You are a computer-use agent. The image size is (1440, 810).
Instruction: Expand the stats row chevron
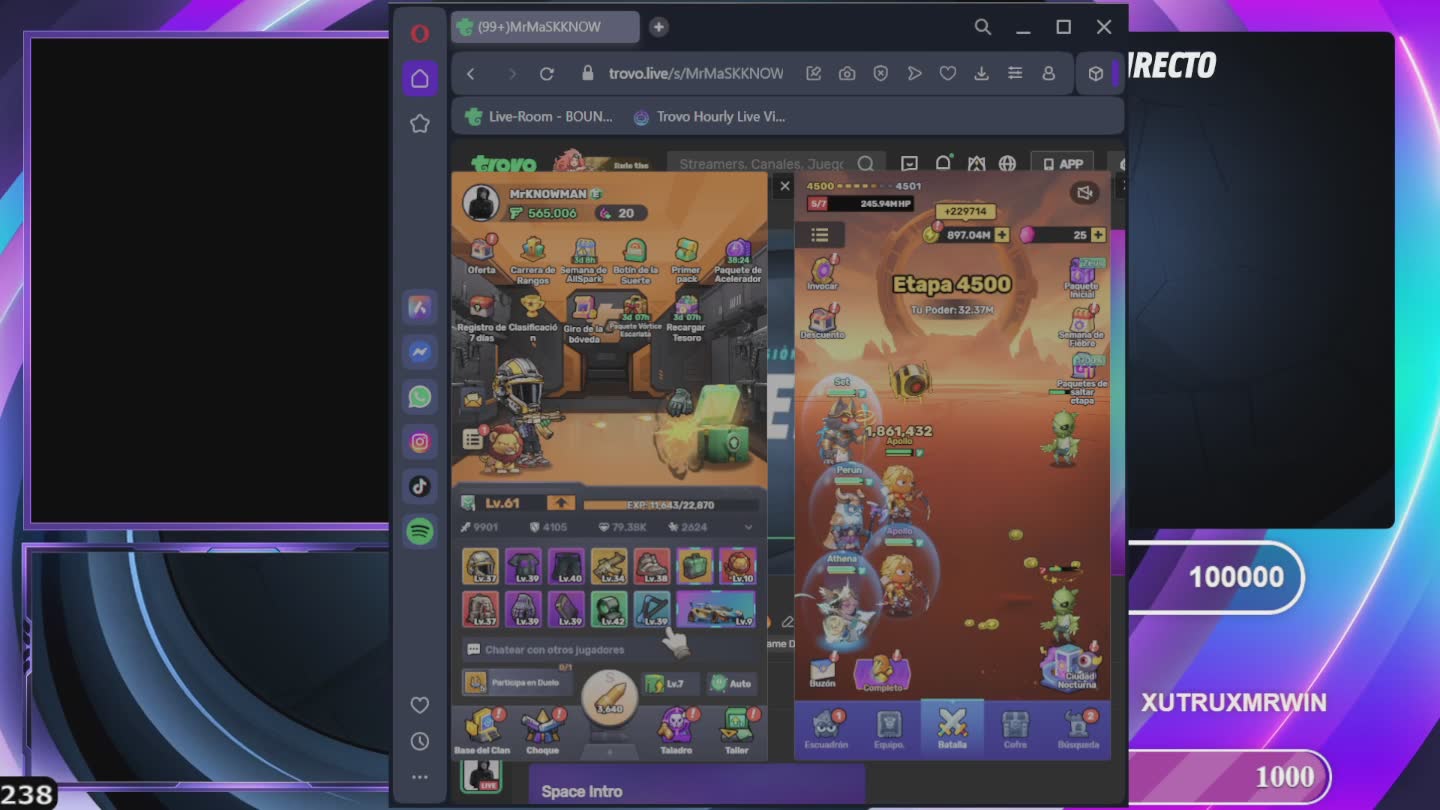pyautogui.click(x=748, y=527)
